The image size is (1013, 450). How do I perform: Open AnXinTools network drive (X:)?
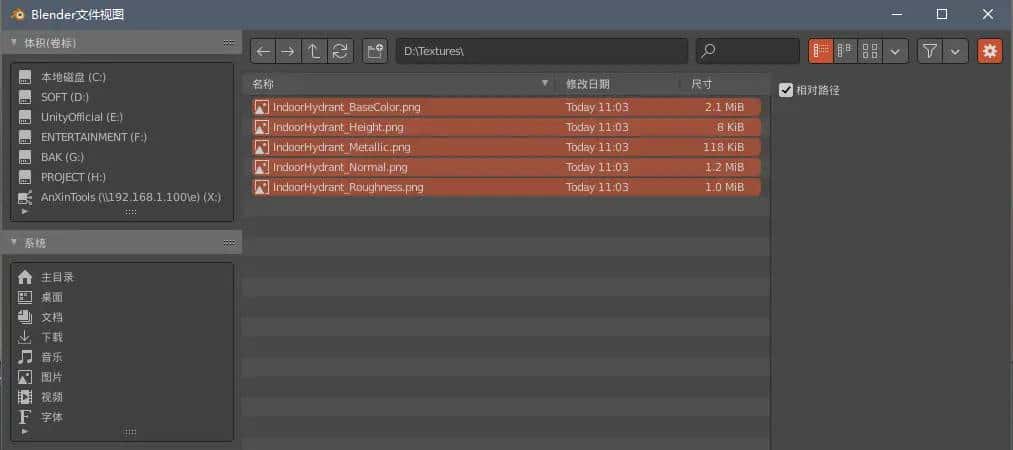pos(121,197)
